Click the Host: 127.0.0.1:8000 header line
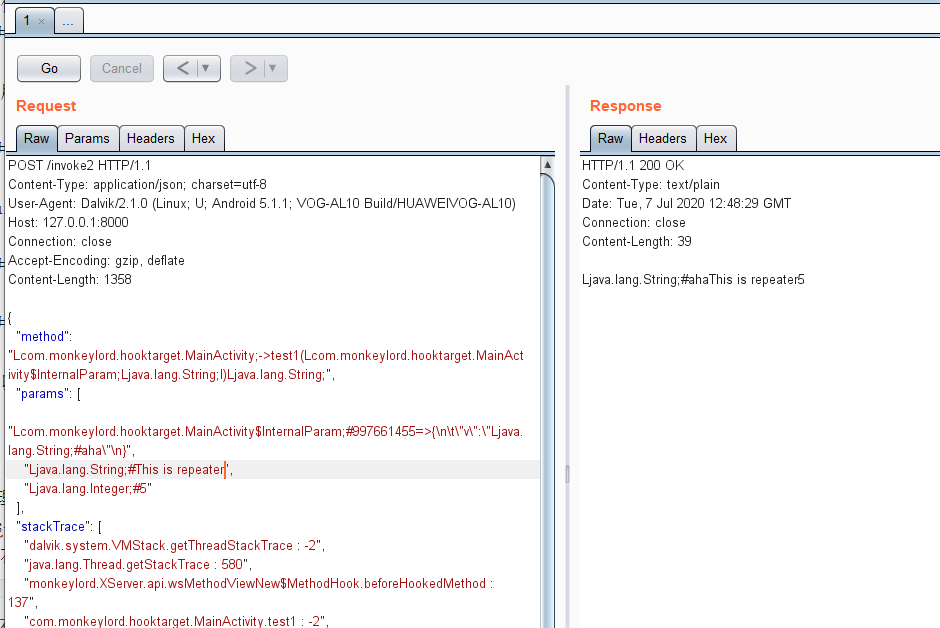Screen dimensions: 940x628 68,222
